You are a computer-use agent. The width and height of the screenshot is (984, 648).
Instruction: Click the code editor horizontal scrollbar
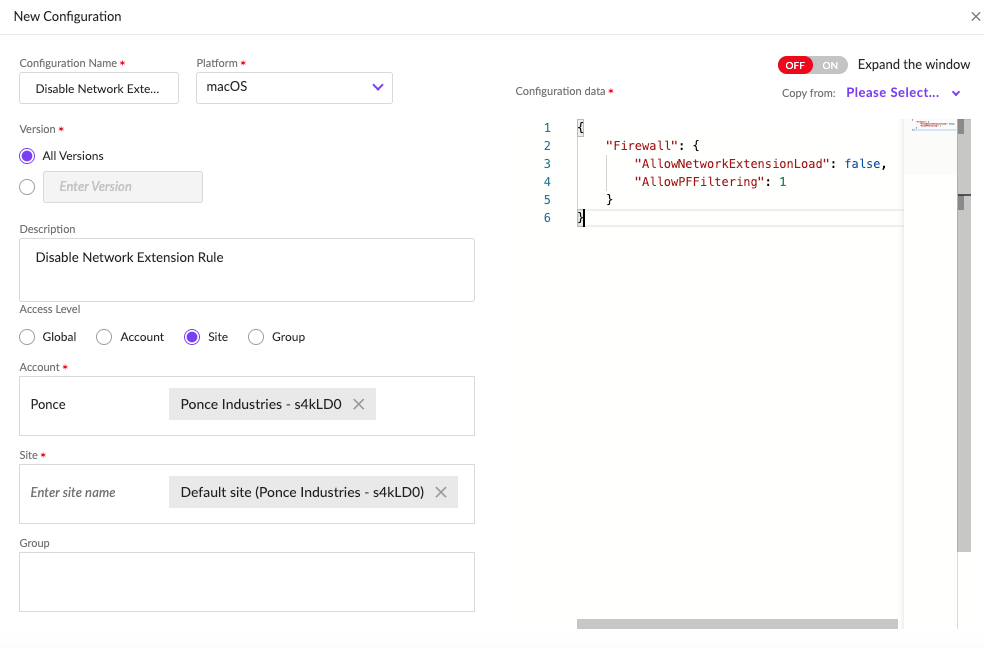(737, 624)
